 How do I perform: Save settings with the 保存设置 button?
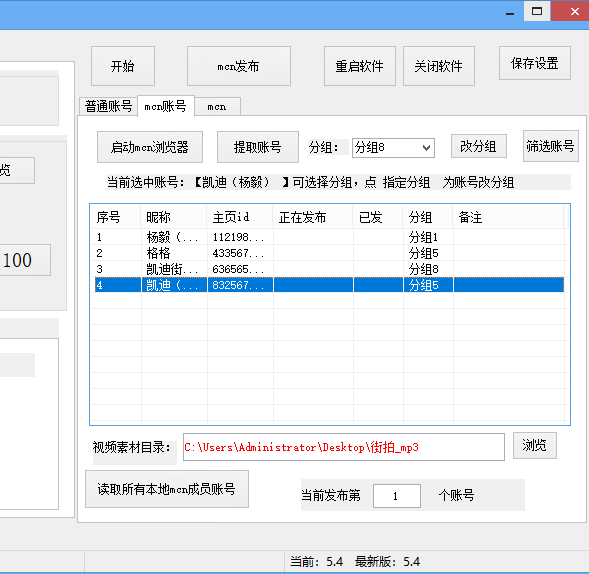(x=535, y=63)
